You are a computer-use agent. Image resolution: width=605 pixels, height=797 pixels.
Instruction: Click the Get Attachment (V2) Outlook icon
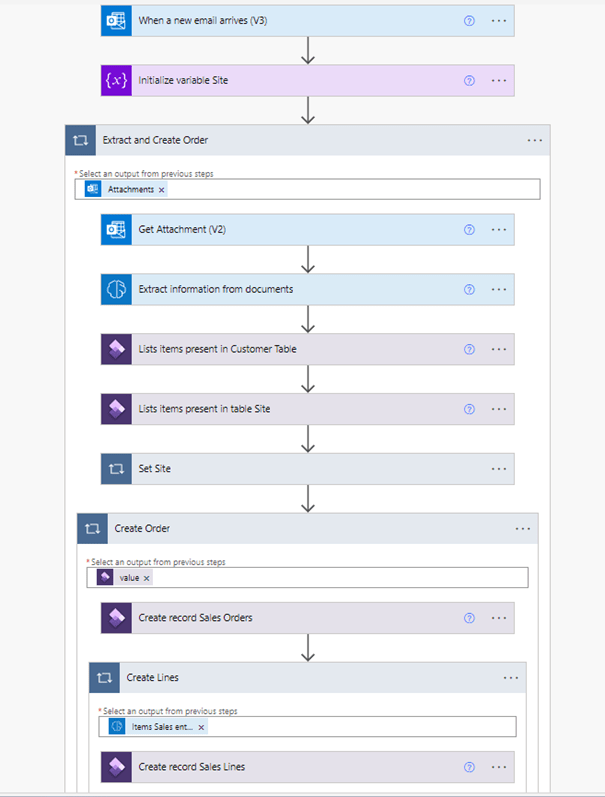tap(117, 230)
